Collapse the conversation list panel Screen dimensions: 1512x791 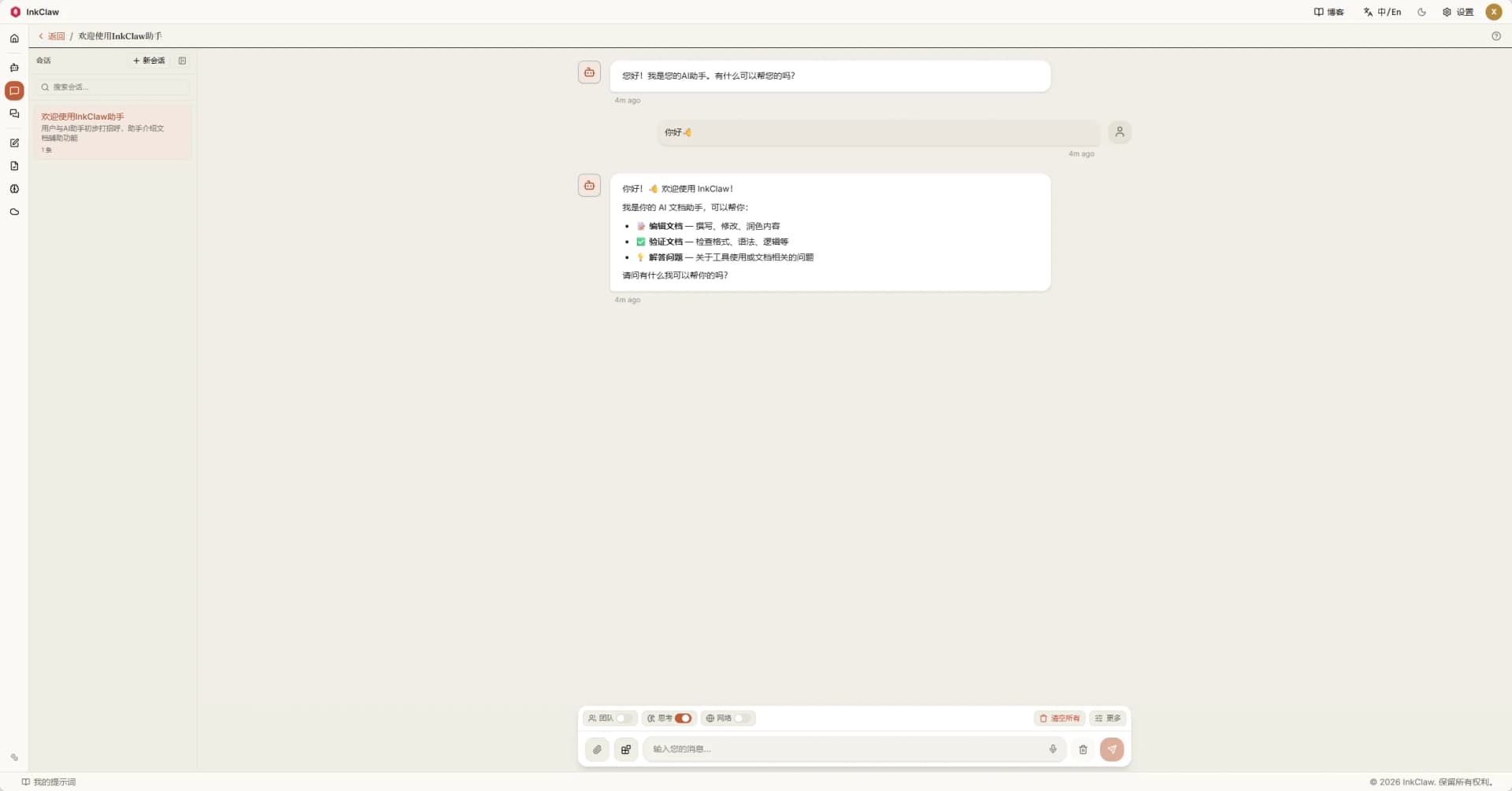[182, 61]
